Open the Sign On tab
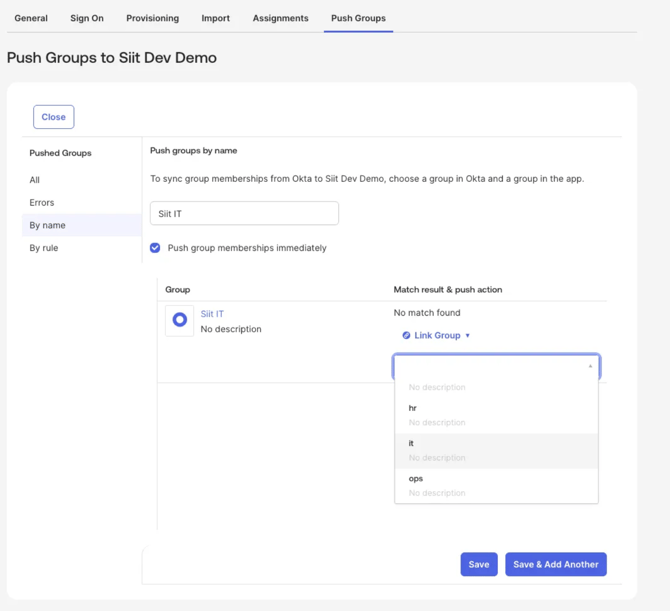The image size is (670, 611). (x=87, y=18)
